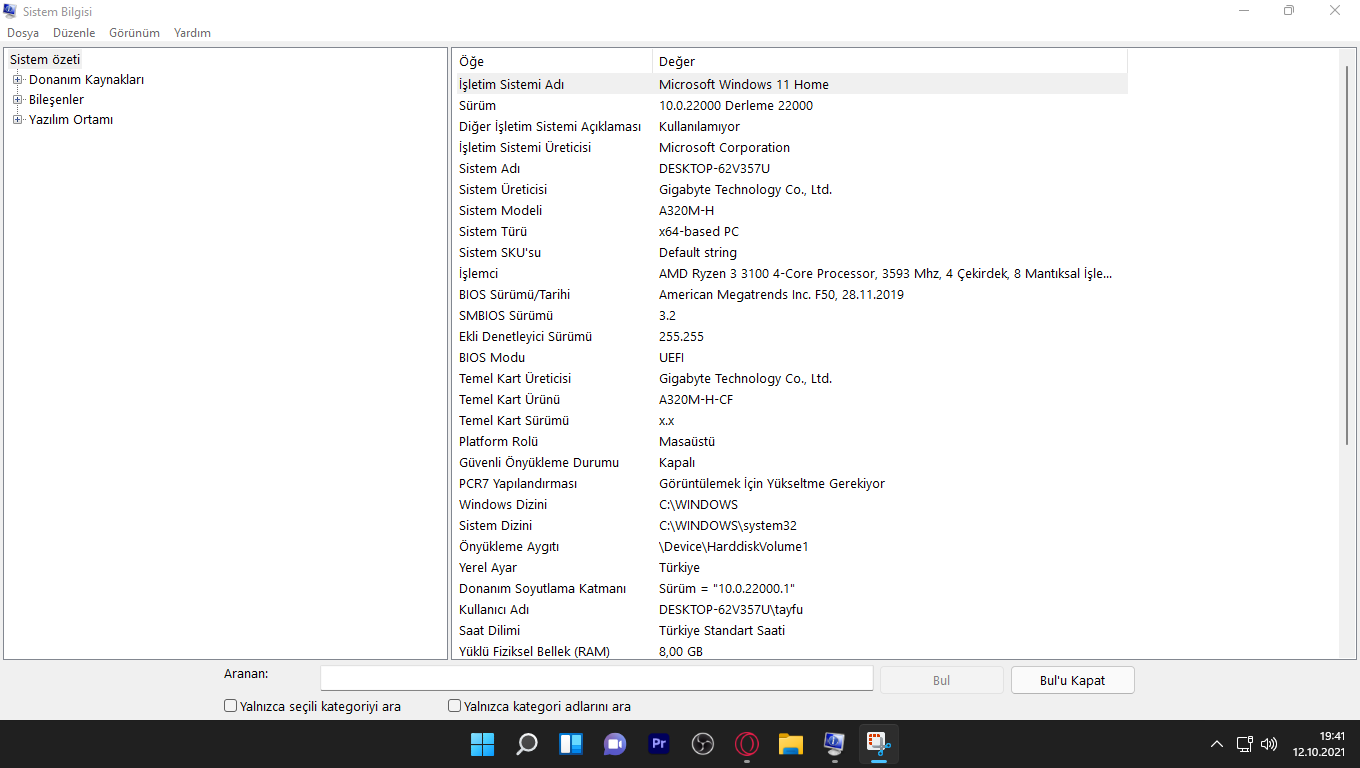
Task: Expand the Bileşenler tree node
Action: 17,100
